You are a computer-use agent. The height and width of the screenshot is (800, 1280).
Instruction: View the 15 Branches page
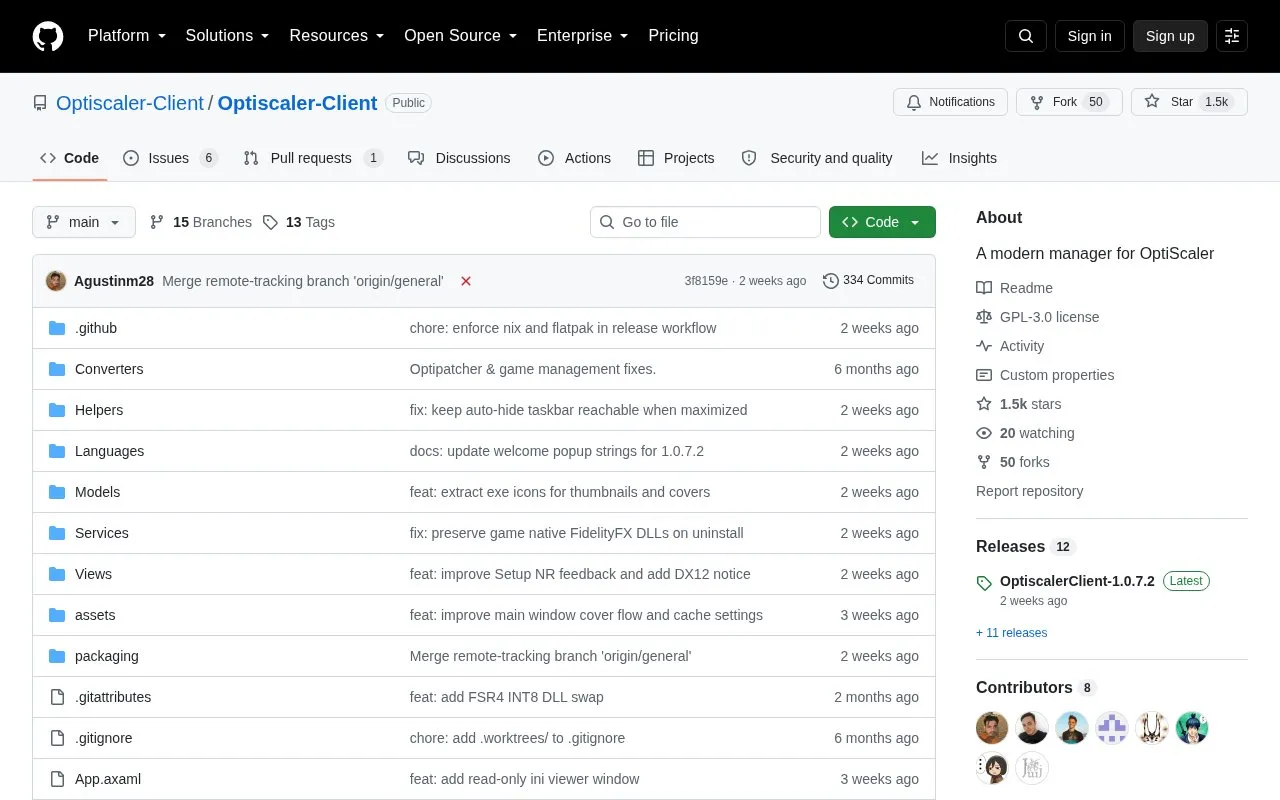tap(200, 222)
